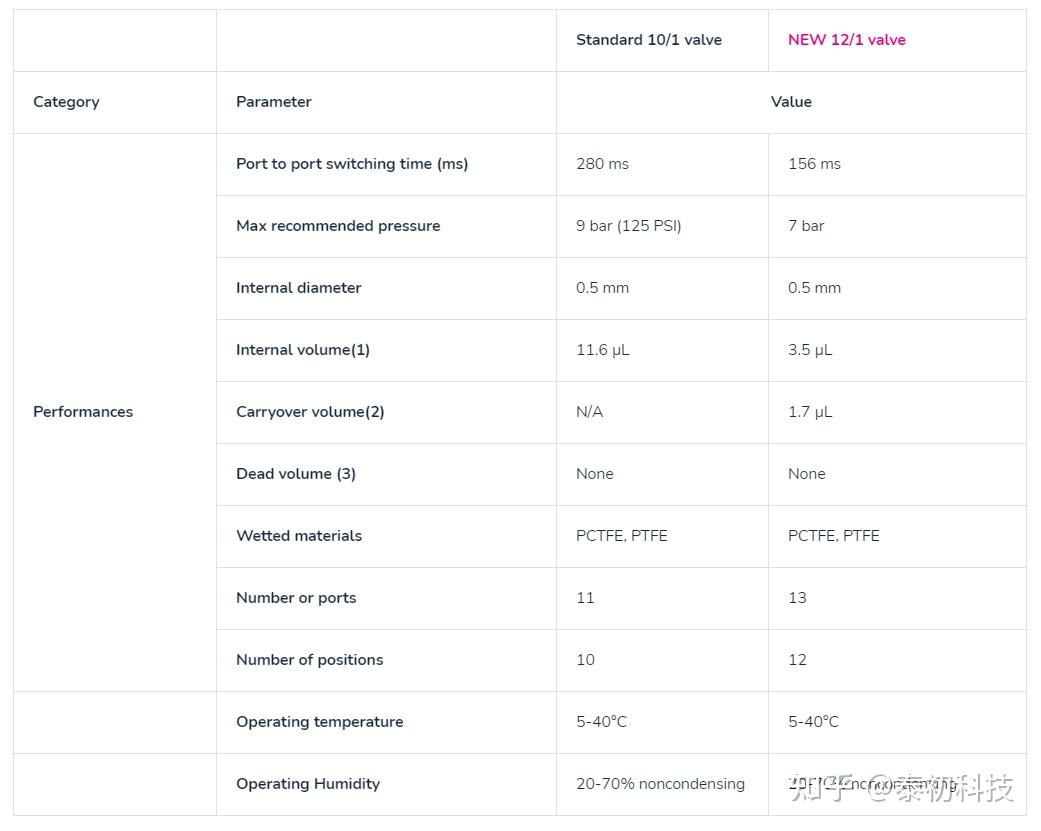Click the "Operating temperature" parameter label
This screenshot has height=831, width=1041.
click(319, 722)
